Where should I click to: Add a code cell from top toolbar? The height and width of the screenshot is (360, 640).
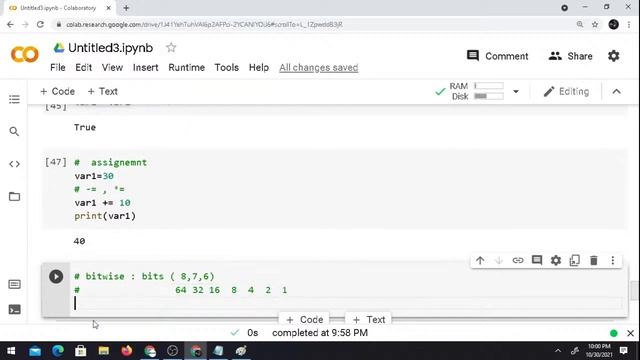57,91
